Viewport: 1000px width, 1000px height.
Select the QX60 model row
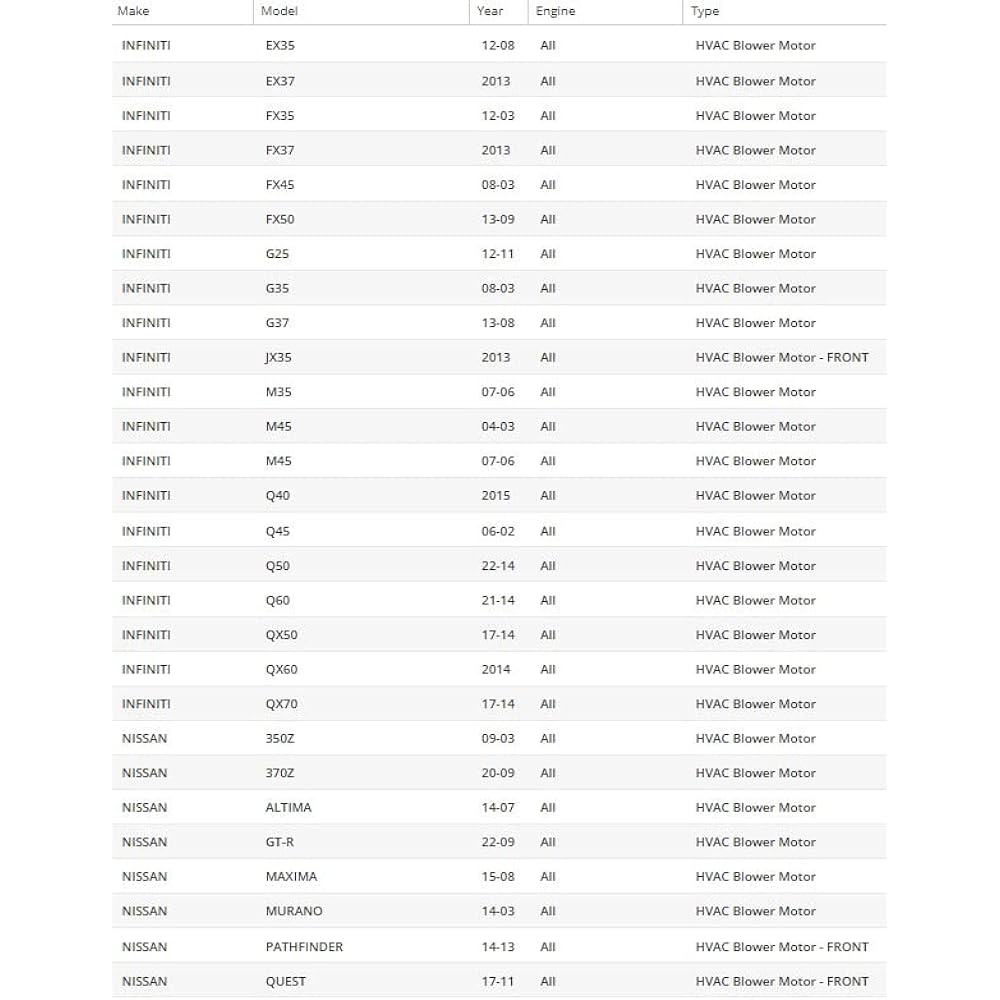[x=499, y=670]
